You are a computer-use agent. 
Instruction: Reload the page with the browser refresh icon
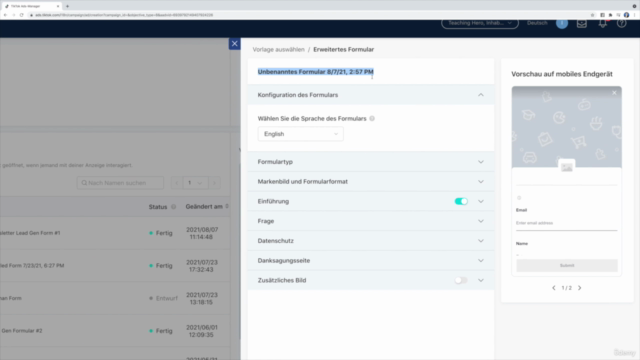click(22, 15)
